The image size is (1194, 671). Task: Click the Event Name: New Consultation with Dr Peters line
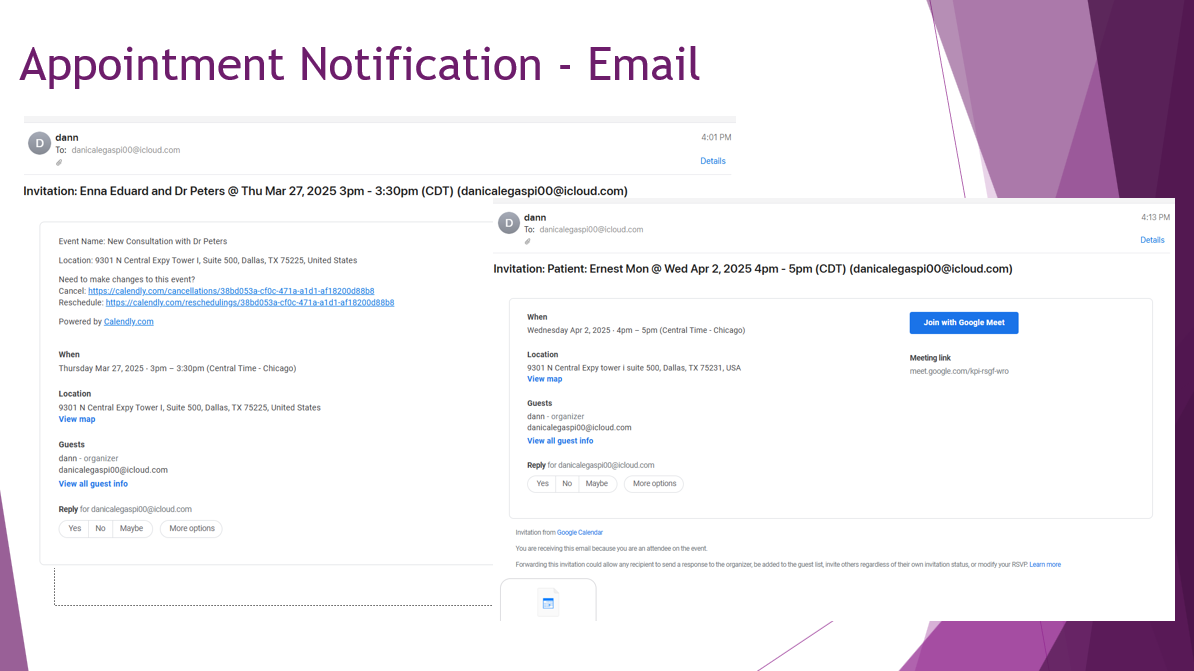coord(142,241)
